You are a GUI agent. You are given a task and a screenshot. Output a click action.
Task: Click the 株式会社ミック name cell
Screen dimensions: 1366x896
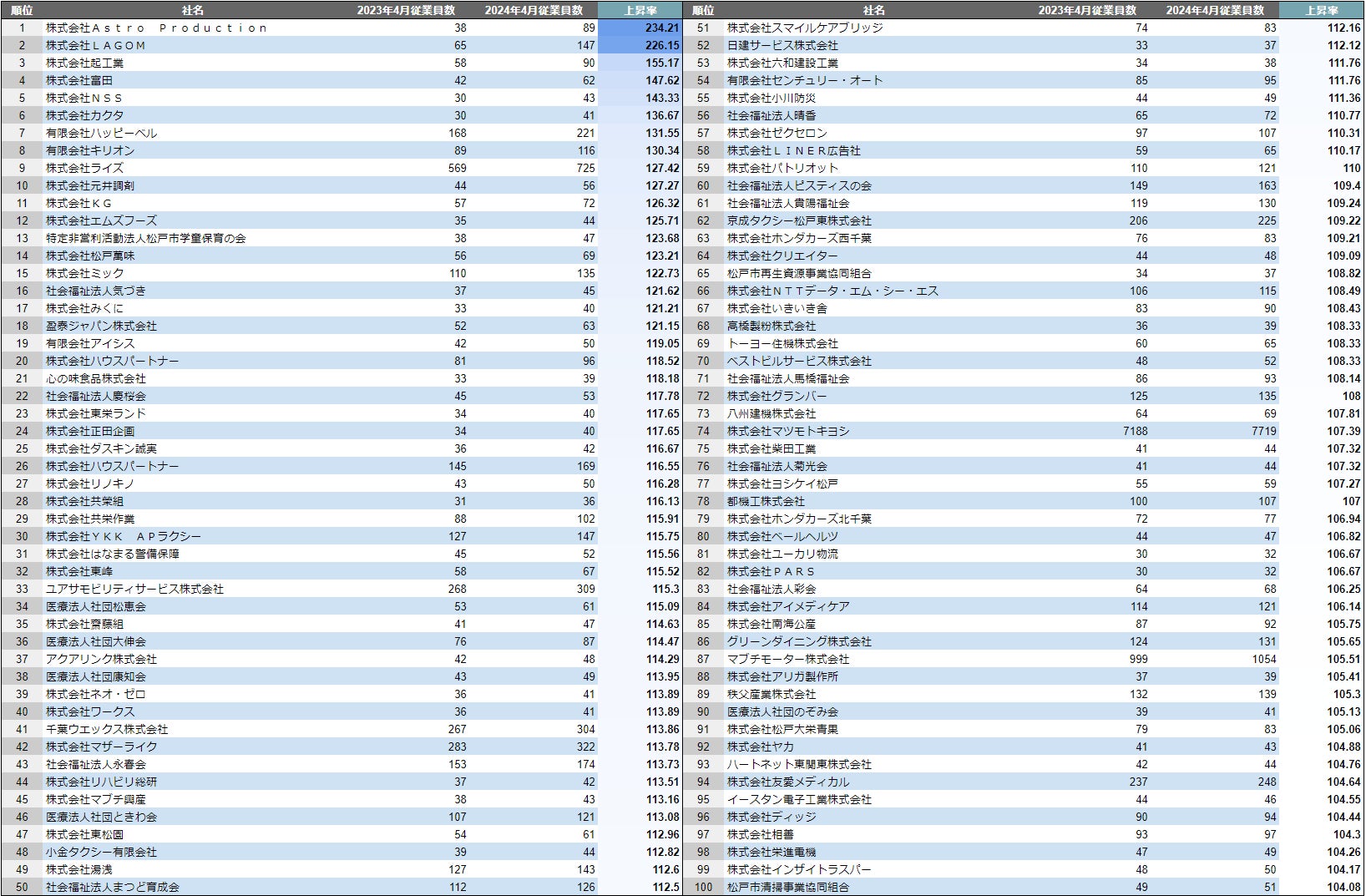(x=84, y=273)
